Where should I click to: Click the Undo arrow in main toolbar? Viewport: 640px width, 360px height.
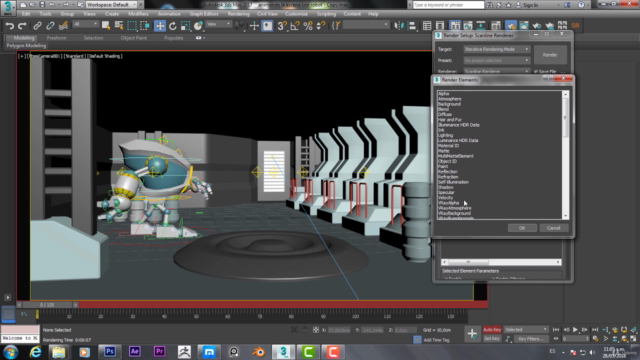9,26
